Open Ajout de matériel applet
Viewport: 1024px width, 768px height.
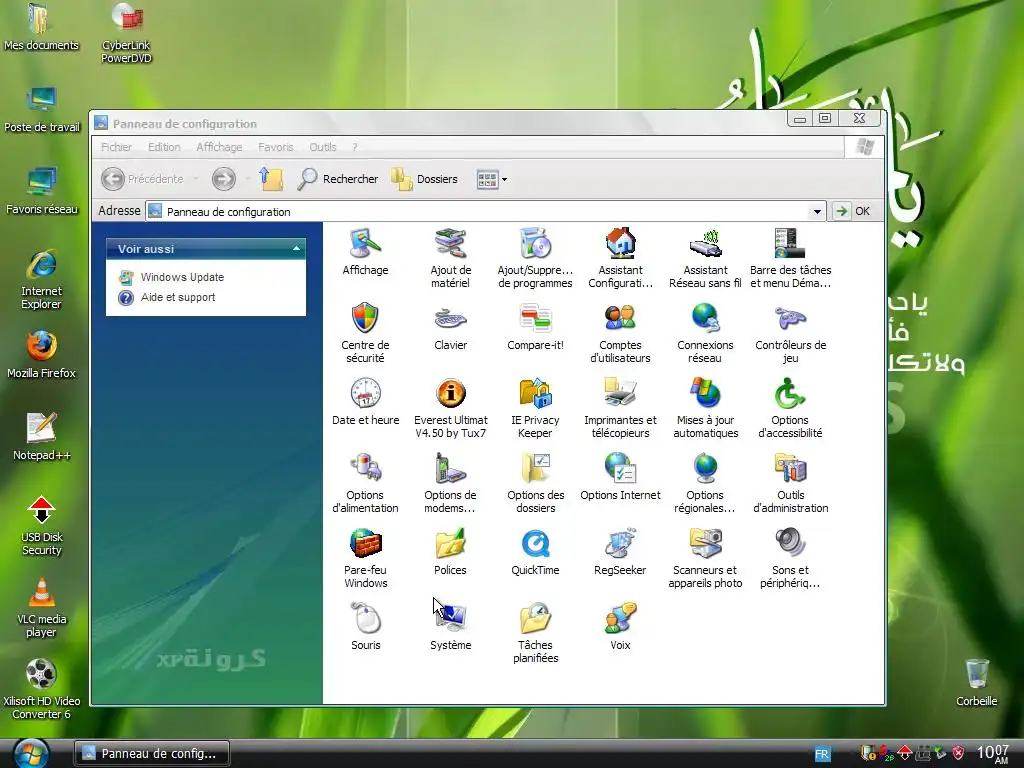[451, 257]
